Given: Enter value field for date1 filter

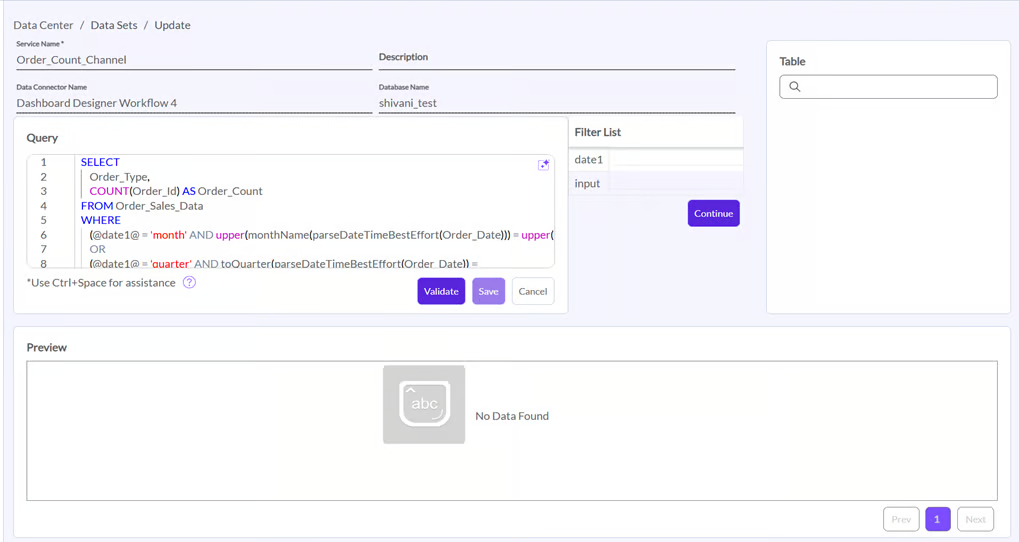Looking at the screenshot, I should pos(675,160).
